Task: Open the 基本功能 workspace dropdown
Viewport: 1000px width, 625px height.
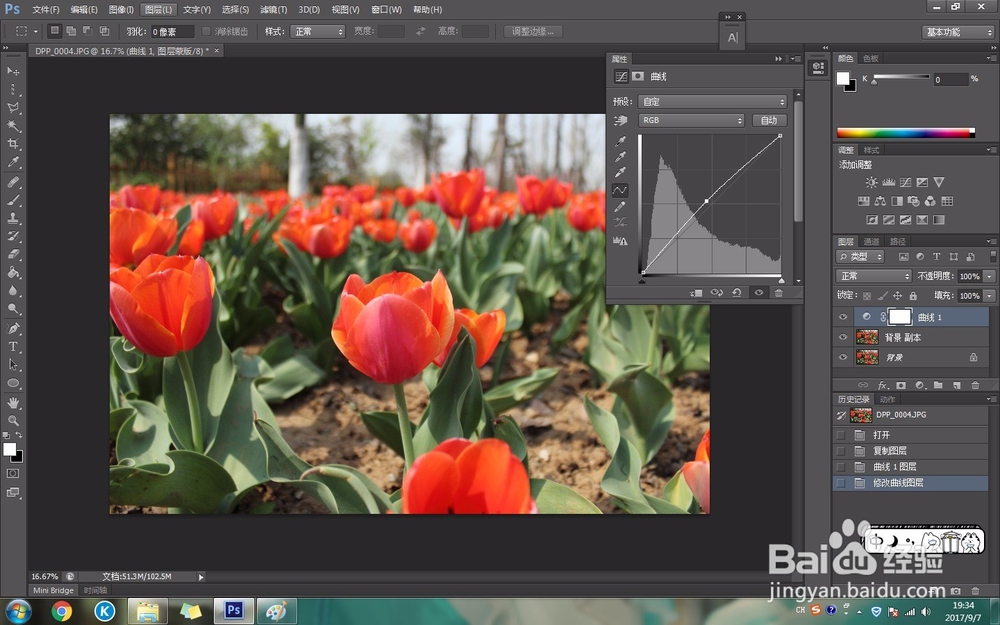Action: click(958, 32)
